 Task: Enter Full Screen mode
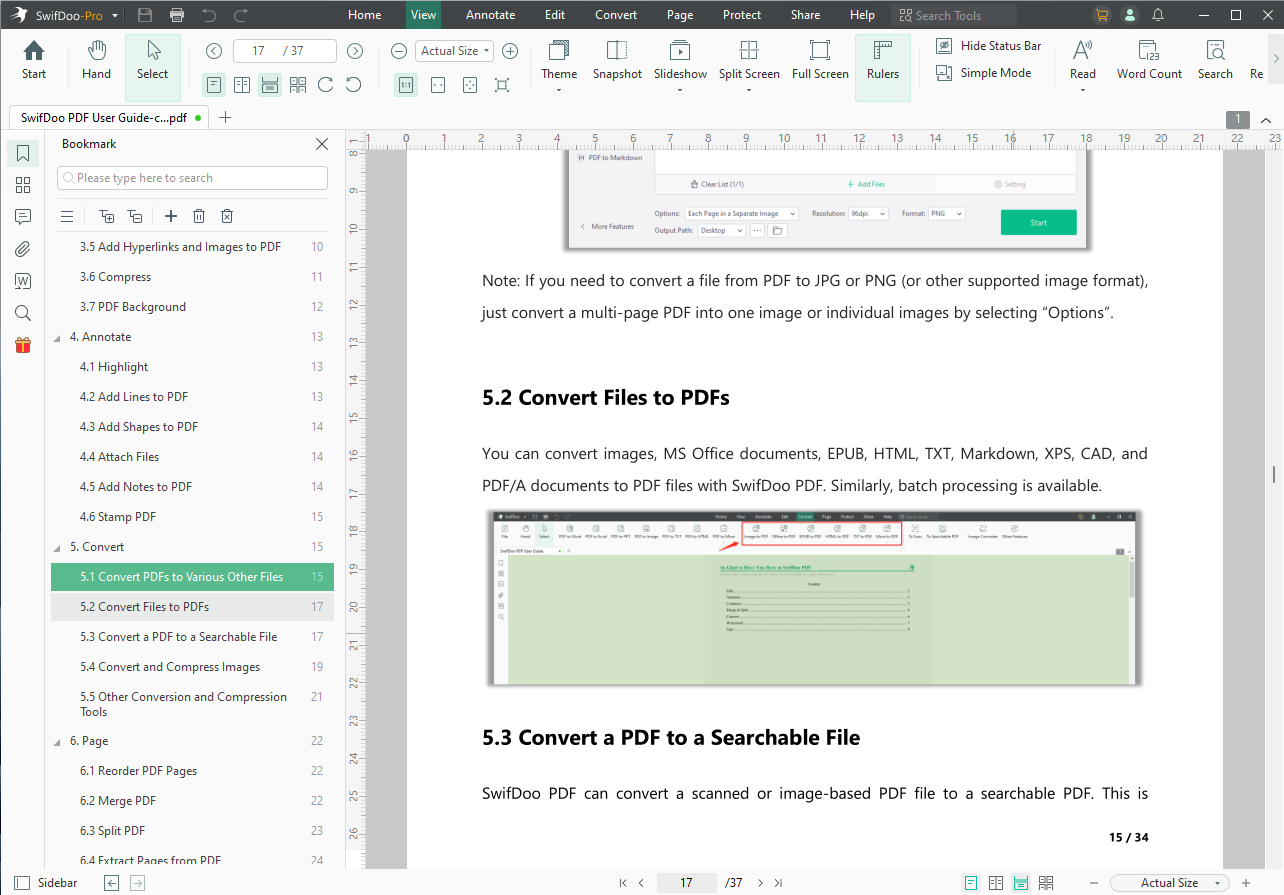[x=820, y=62]
